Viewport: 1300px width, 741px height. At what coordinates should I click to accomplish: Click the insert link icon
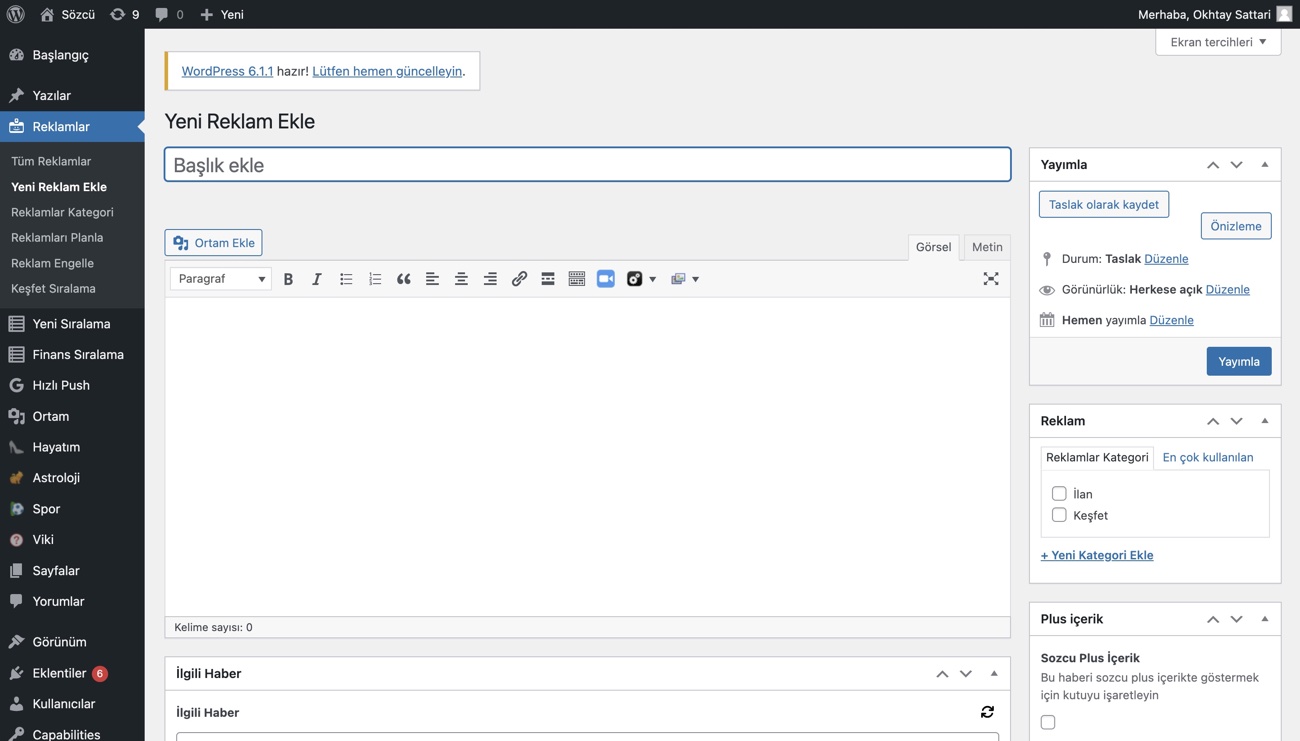point(519,279)
